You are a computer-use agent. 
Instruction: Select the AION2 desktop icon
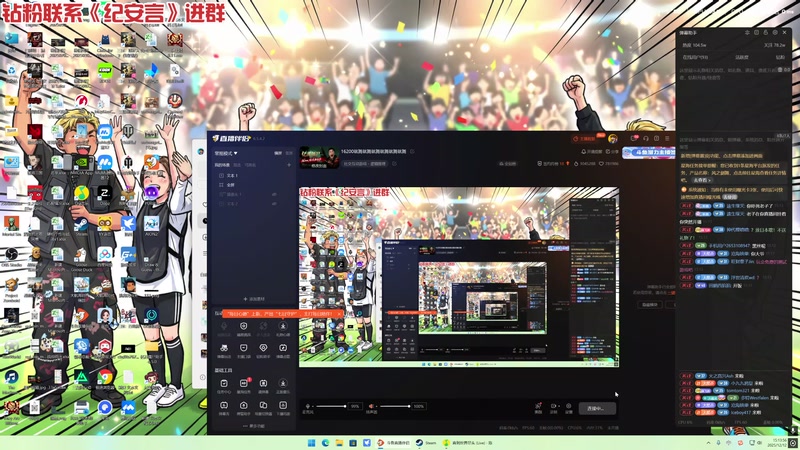click(x=151, y=226)
